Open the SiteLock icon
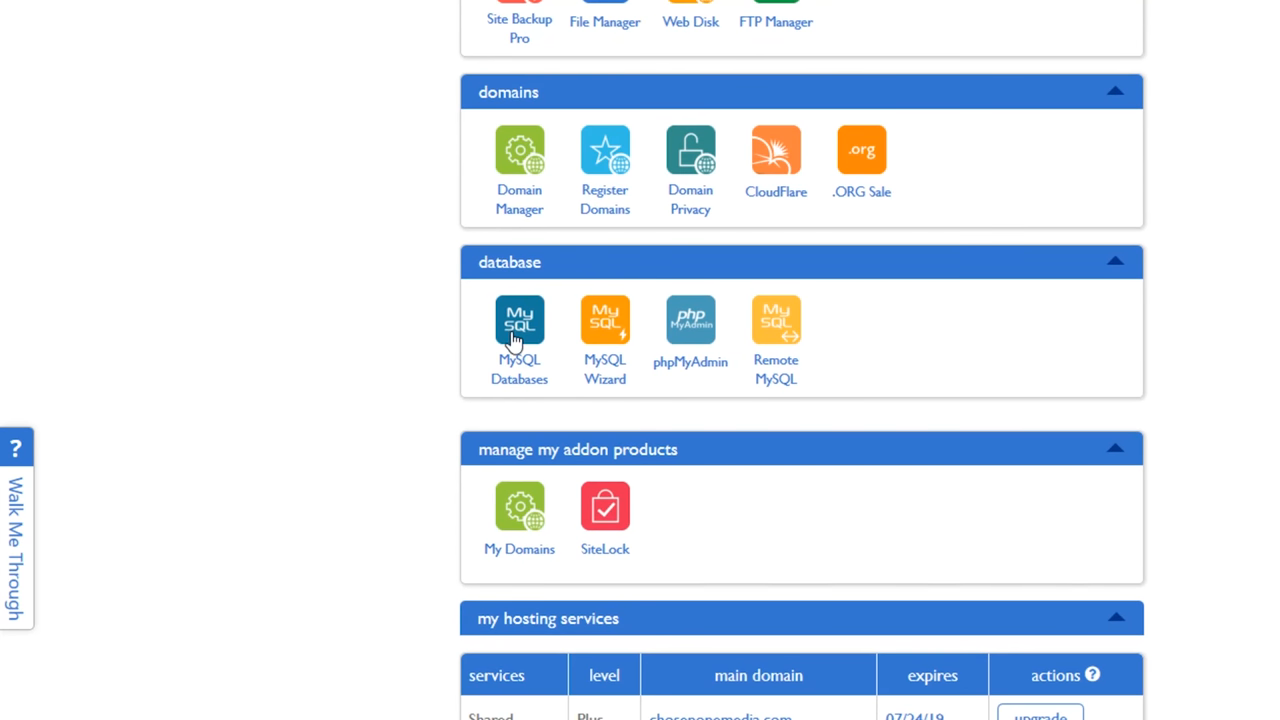This screenshot has height=720, width=1280. click(605, 506)
